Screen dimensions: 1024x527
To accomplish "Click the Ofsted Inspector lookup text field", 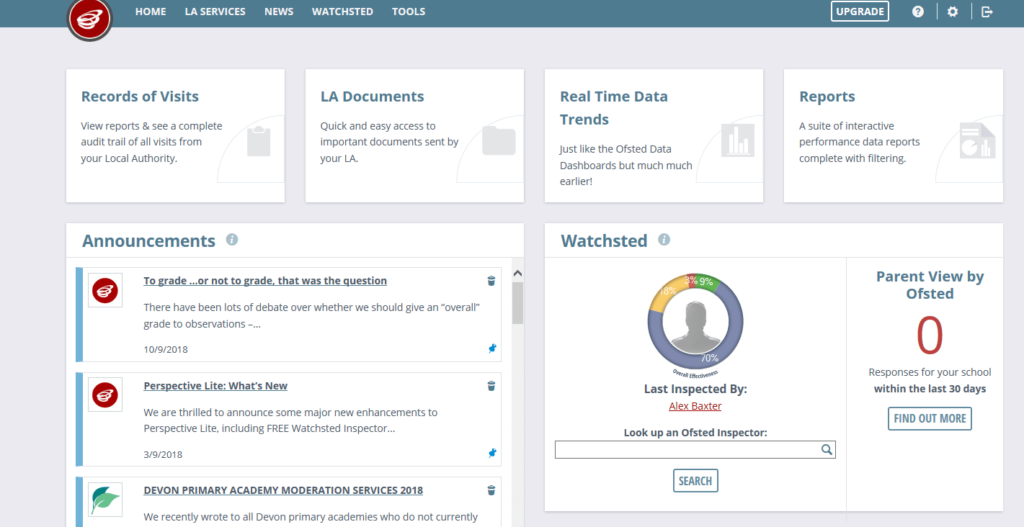I will tap(687, 450).
